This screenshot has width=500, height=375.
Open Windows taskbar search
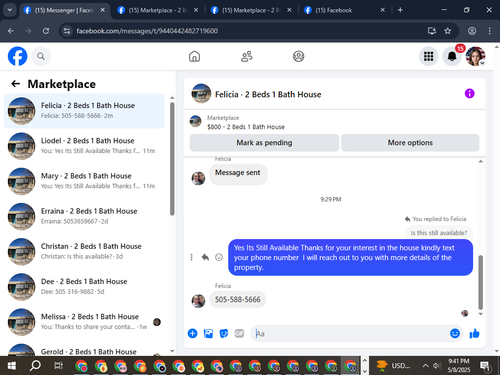tap(35, 366)
